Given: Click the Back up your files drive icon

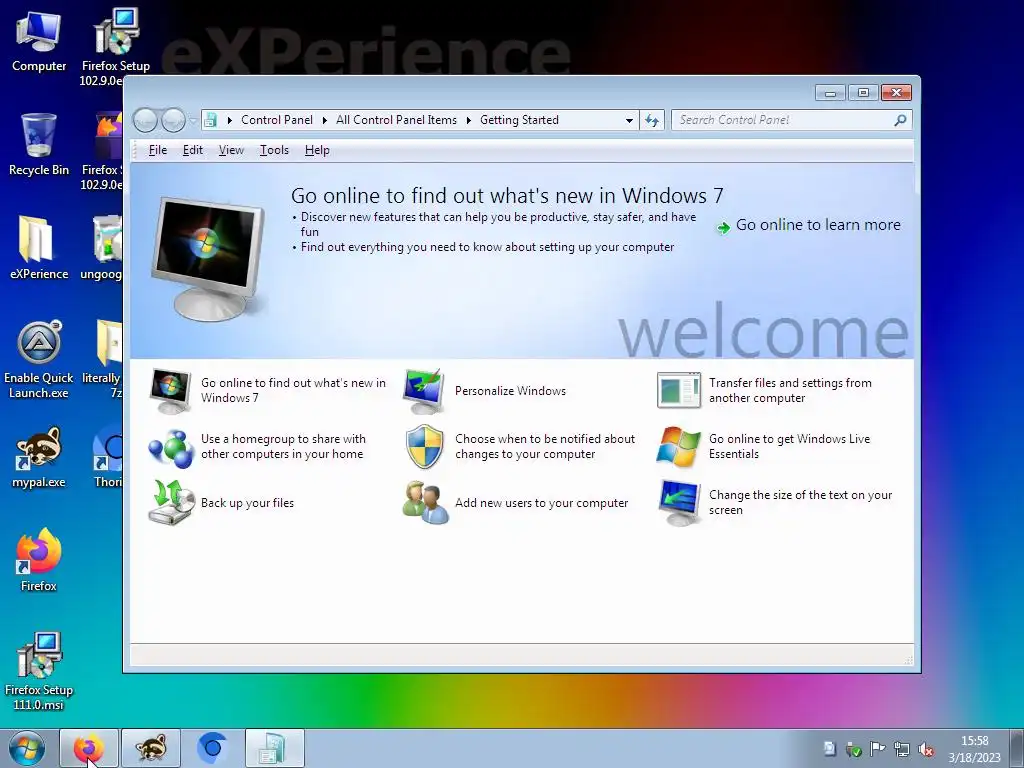Looking at the screenshot, I should click(171, 503).
